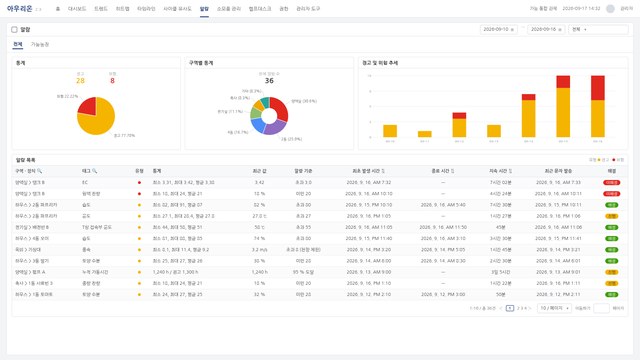
Task: Open the start date picker showing 2026-09-10
Action: click(x=498, y=29)
